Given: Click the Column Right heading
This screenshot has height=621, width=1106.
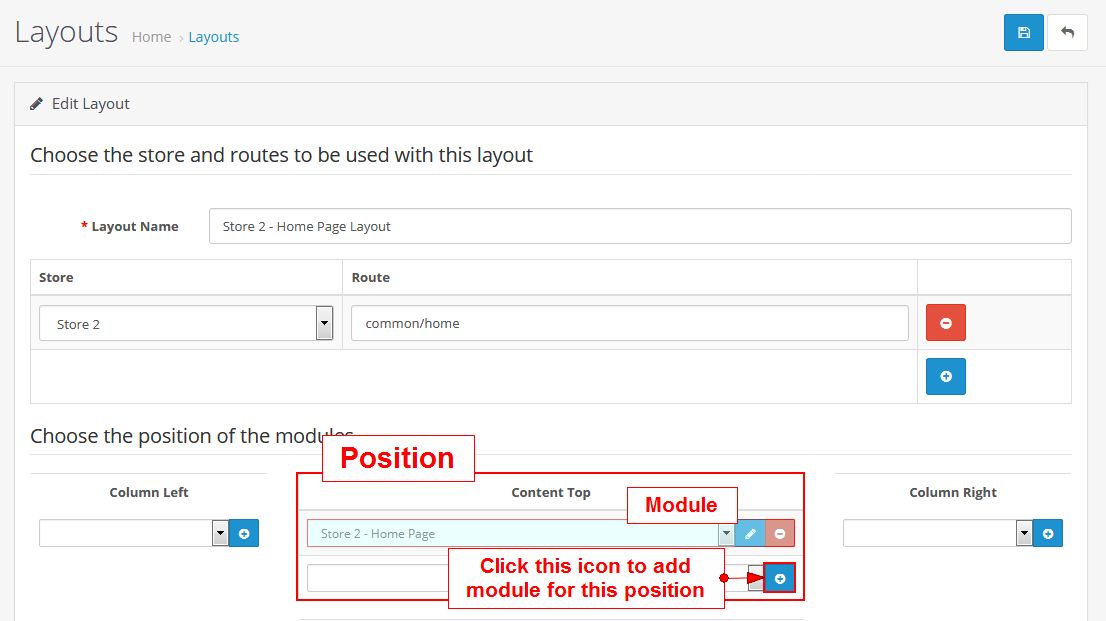Looking at the screenshot, I should click(953, 493).
